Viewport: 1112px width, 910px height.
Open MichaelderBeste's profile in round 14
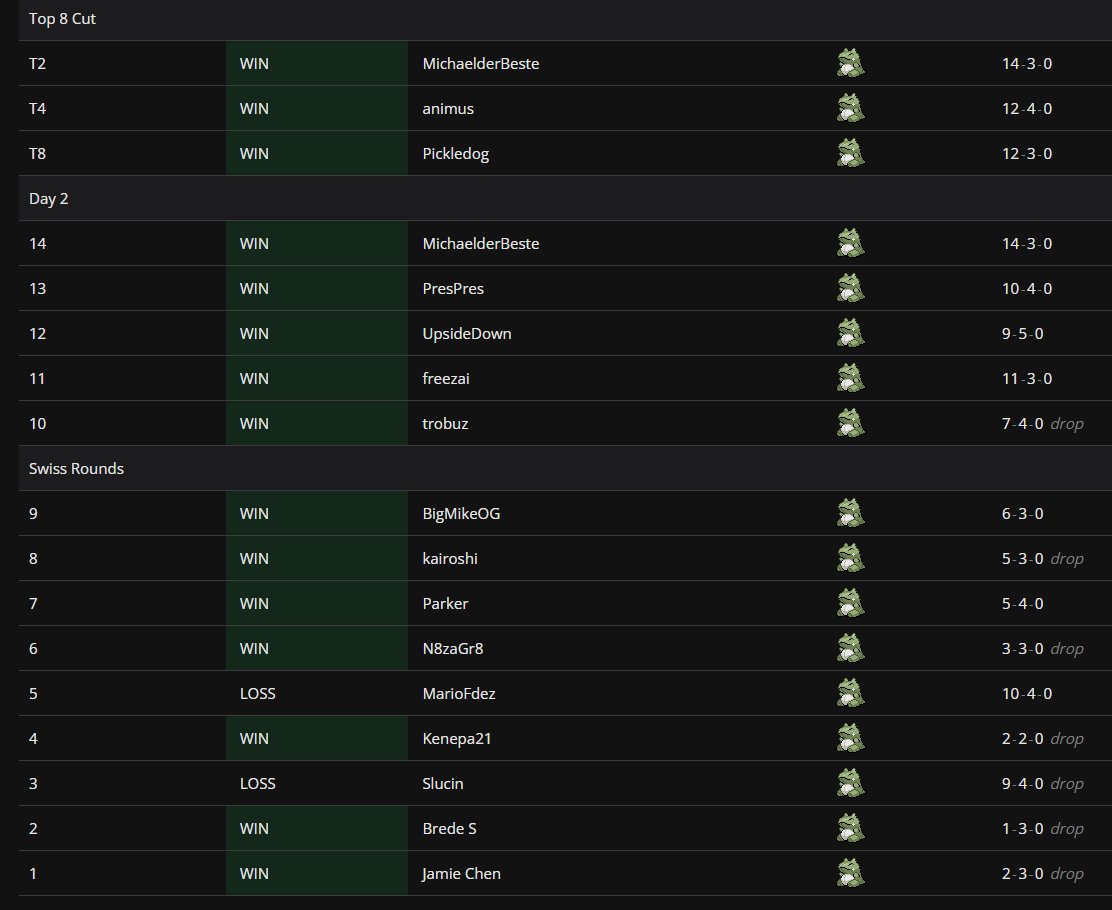(481, 243)
